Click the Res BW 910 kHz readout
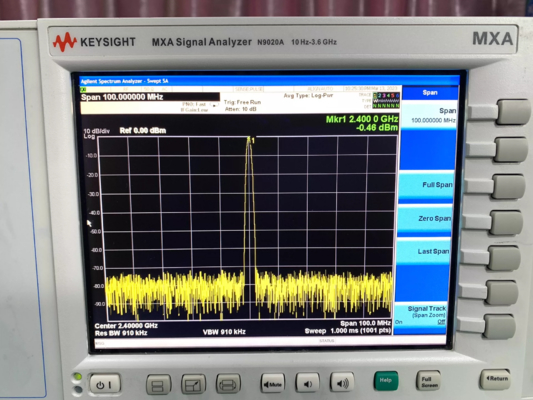533x400 pixels. tap(121, 333)
